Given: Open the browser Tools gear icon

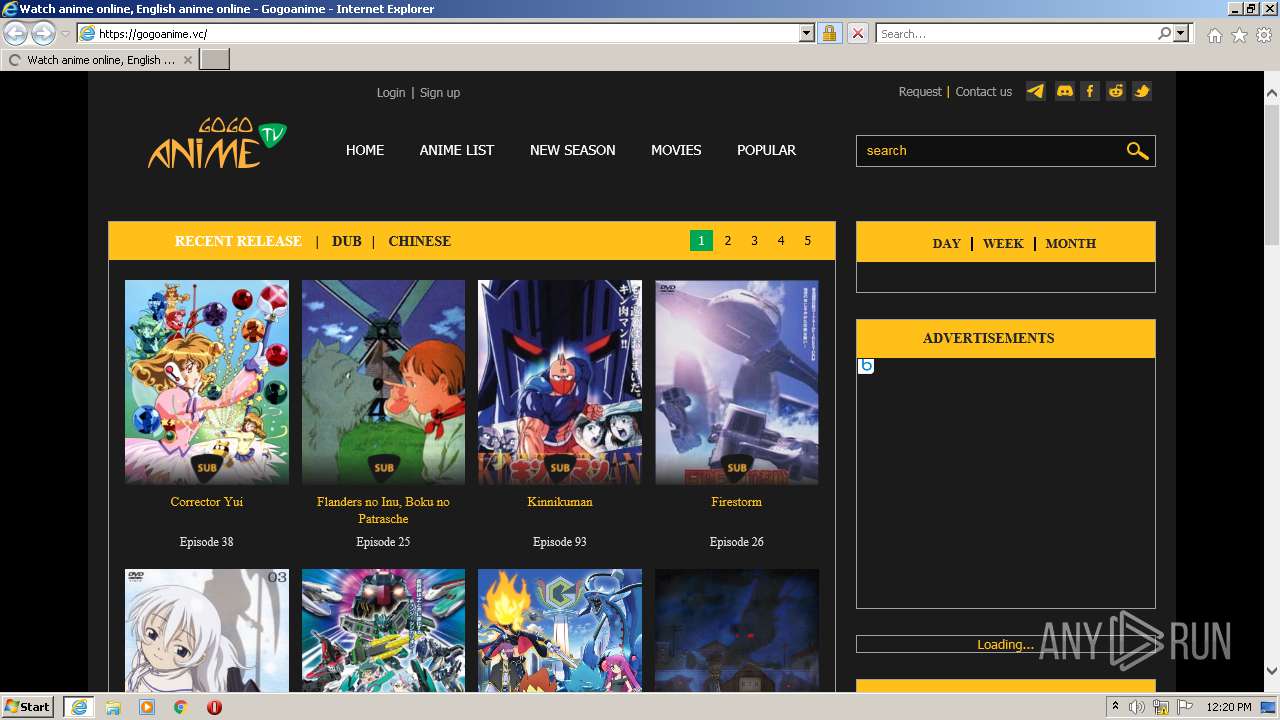Looking at the screenshot, I should click(x=1264, y=35).
